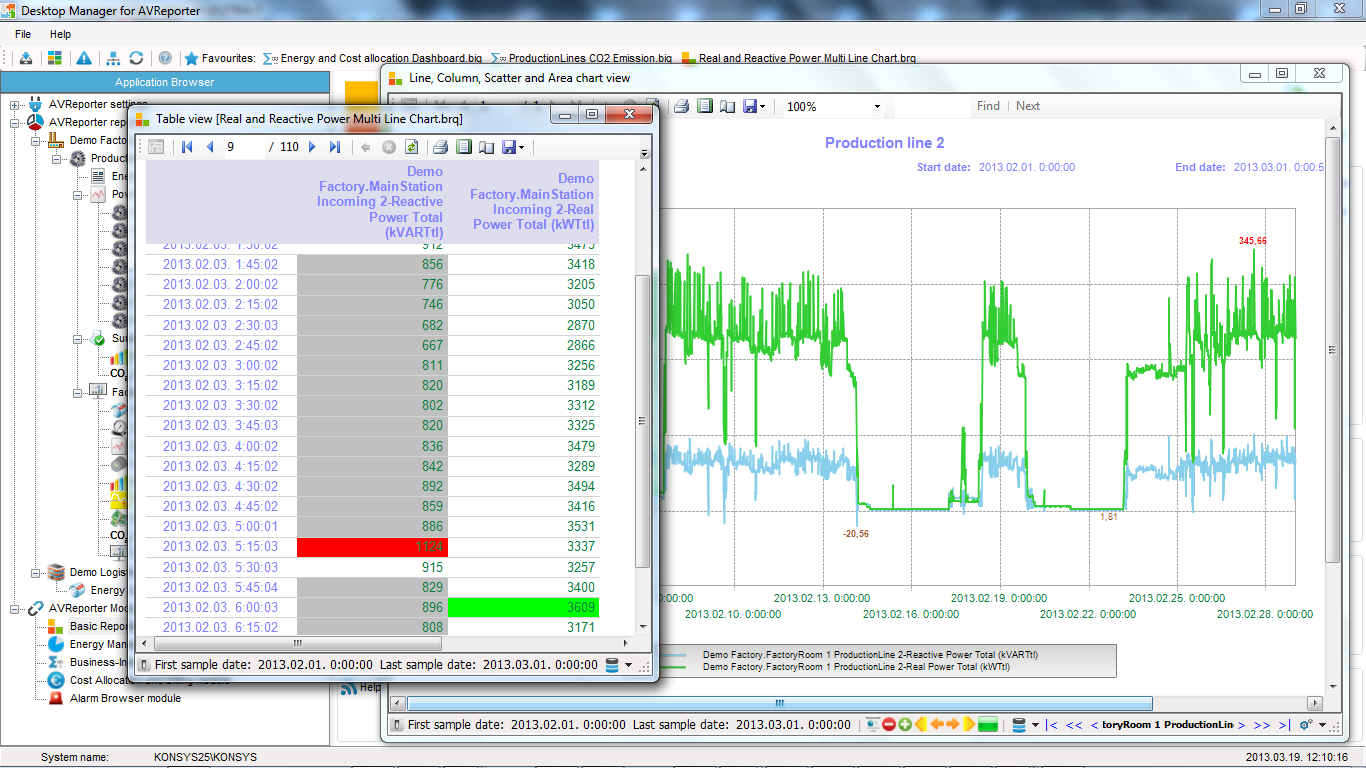The image size is (1366, 768).
Task: Open page setup in Table view toolbar
Action: click(x=486, y=147)
